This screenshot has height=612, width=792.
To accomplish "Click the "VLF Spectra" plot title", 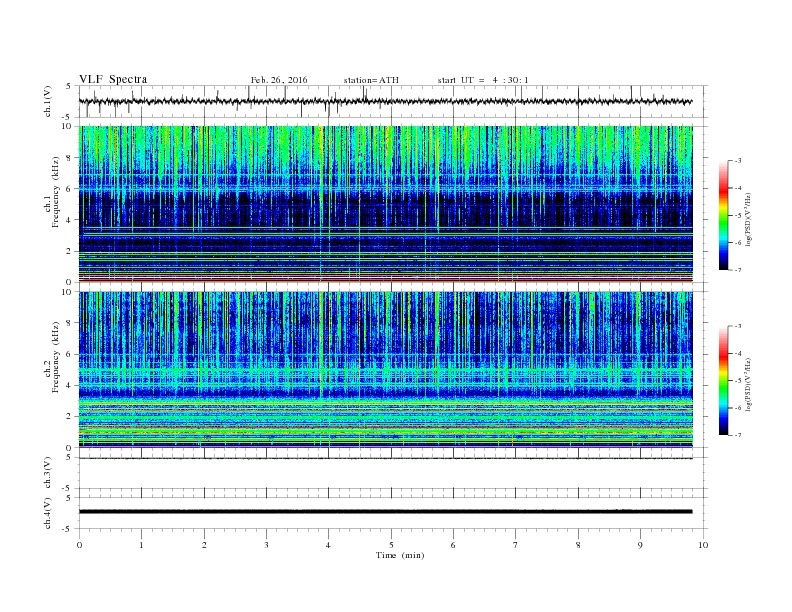I will [113, 79].
